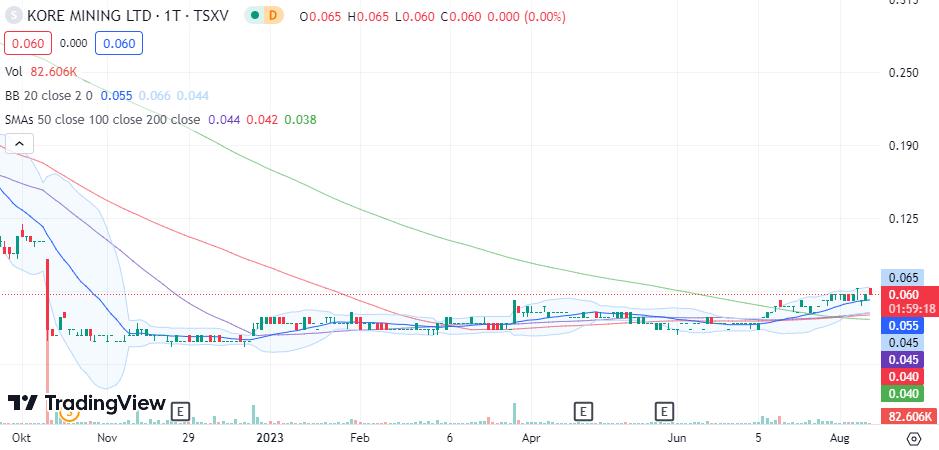The image size is (939, 450).
Task: Click the BB lower value 0.044 in legend
Action: 193,95
